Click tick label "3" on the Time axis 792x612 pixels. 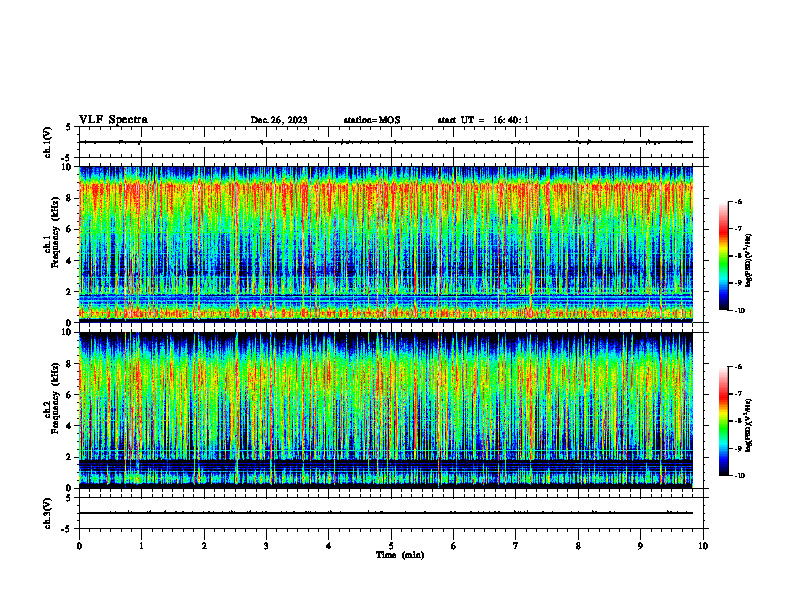266,546
